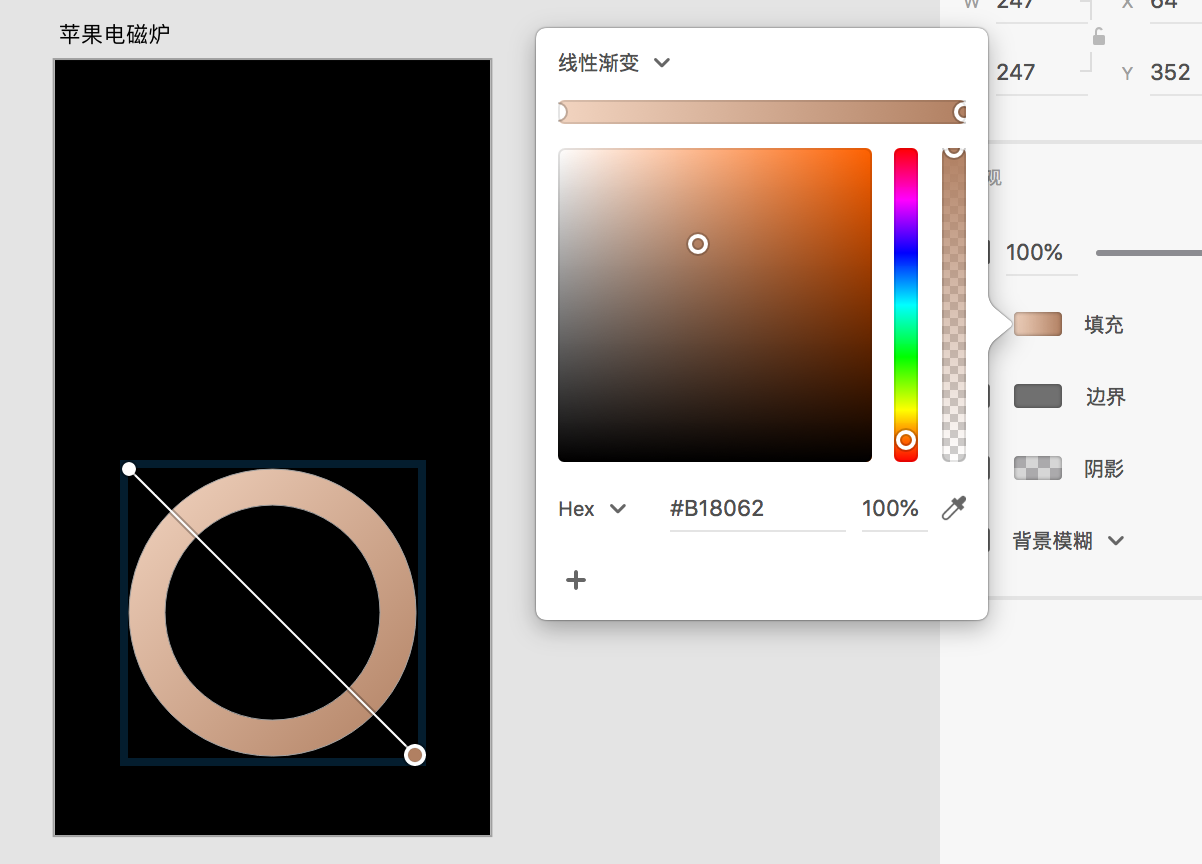
Task: Pick a color with the eyedropper tool
Action: [x=954, y=508]
